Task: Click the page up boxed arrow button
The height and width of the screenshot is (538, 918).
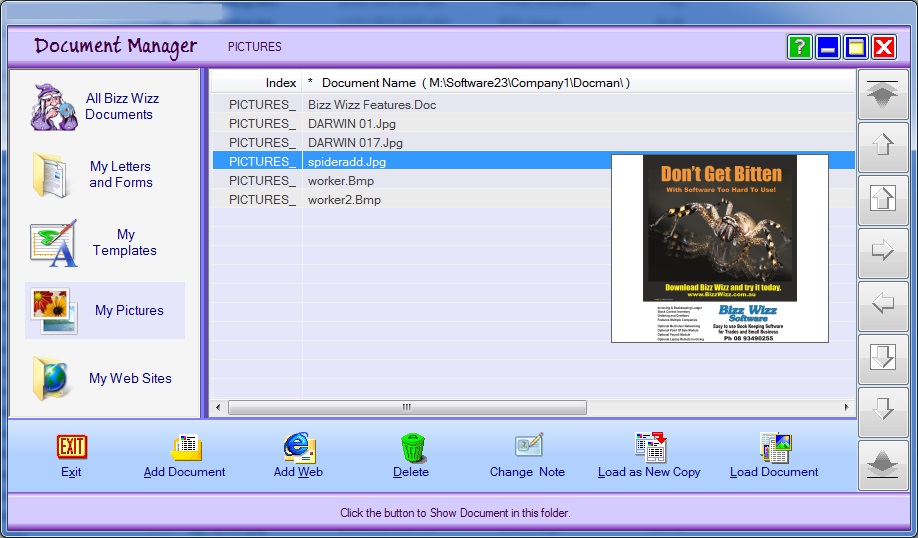Action: 883,200
